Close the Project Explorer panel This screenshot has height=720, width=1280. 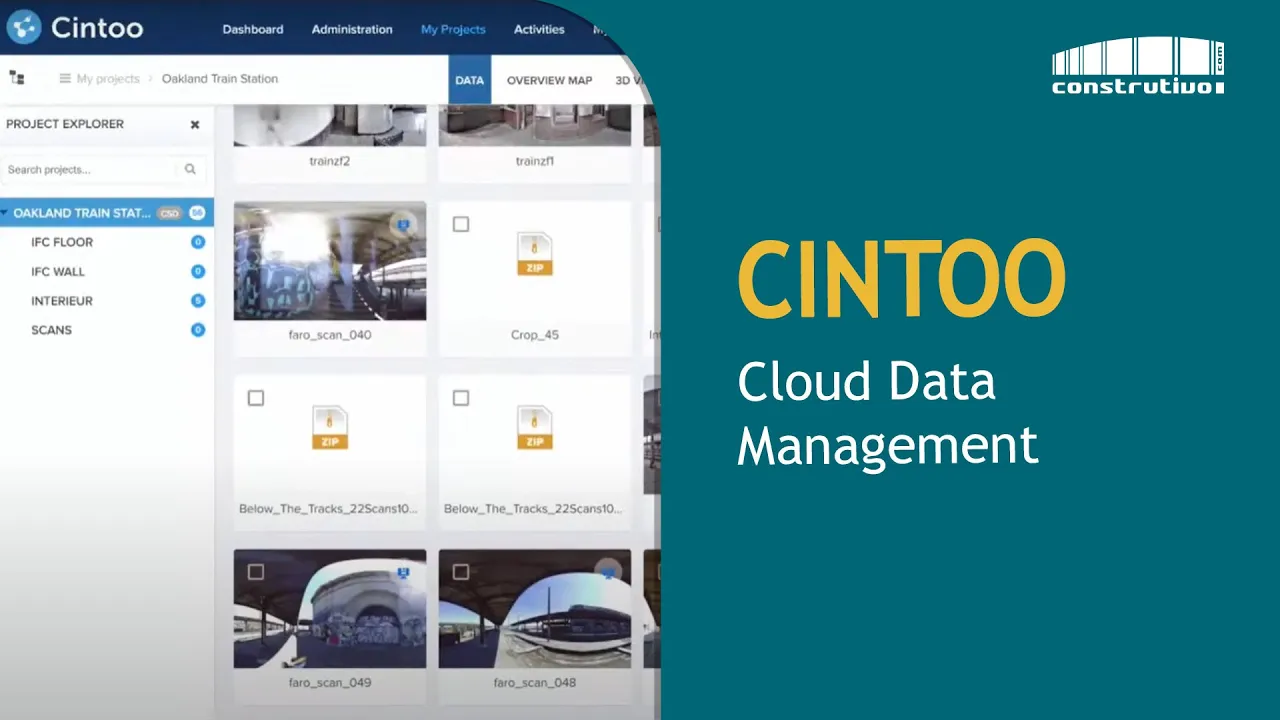tap(195, 125)
